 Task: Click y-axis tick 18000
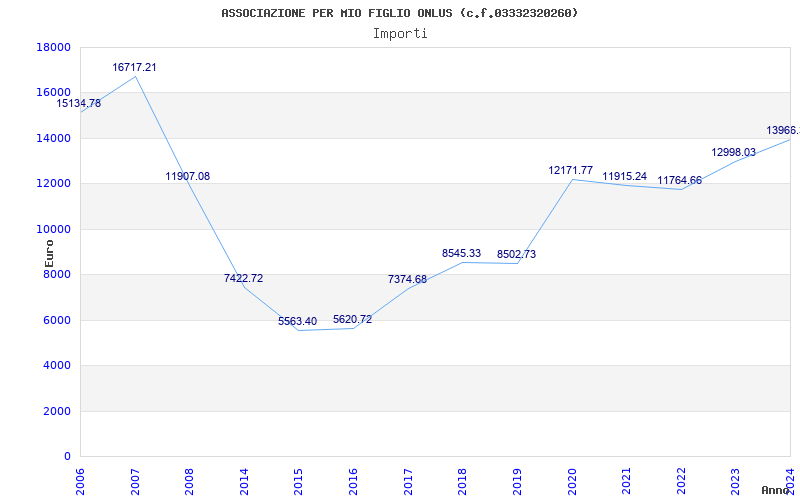[53, 47]
